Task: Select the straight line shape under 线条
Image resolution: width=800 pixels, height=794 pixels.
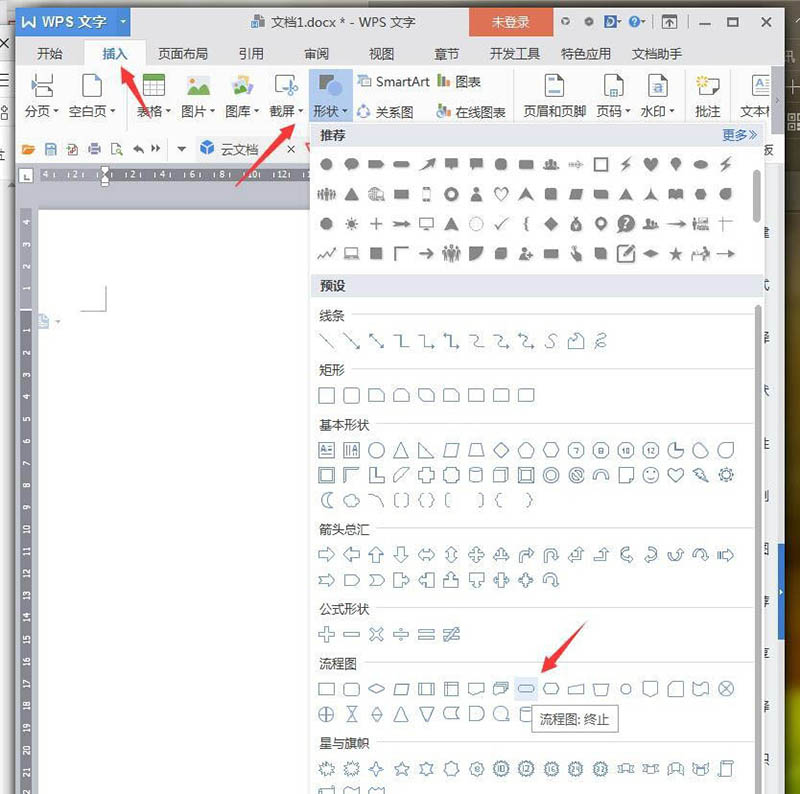Action: (x=327, y=341)
